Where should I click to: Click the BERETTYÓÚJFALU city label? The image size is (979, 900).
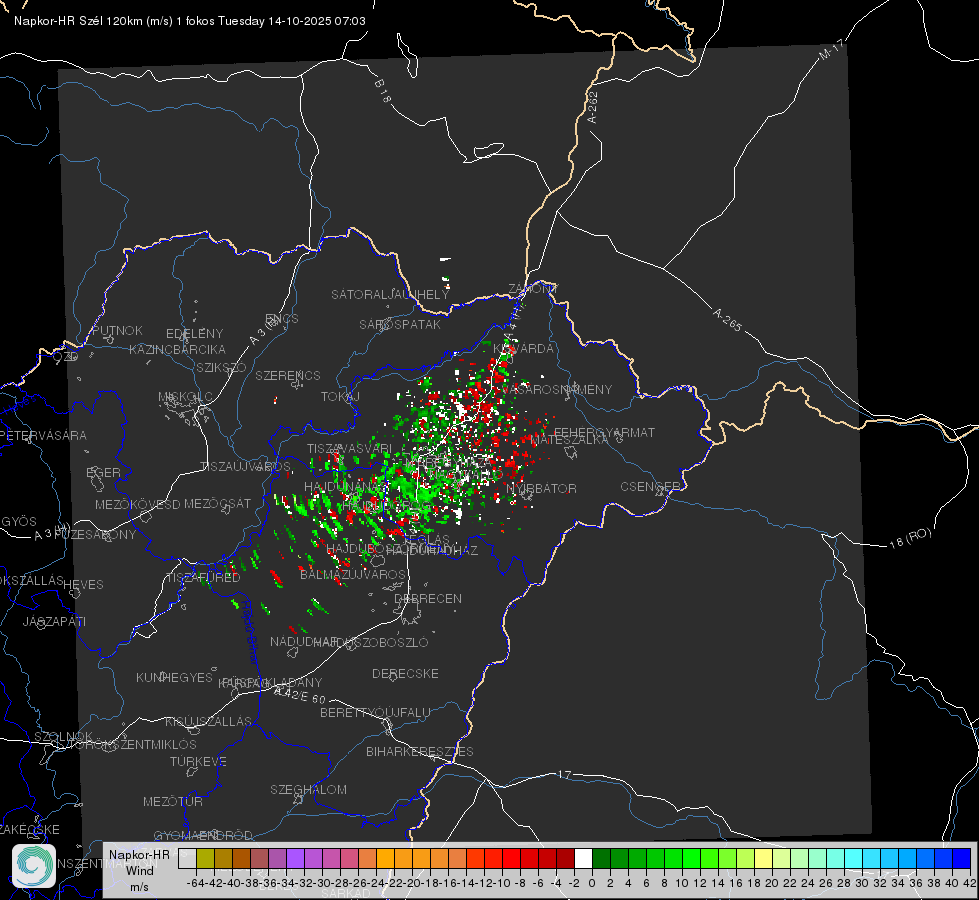[x=375, y=712]
